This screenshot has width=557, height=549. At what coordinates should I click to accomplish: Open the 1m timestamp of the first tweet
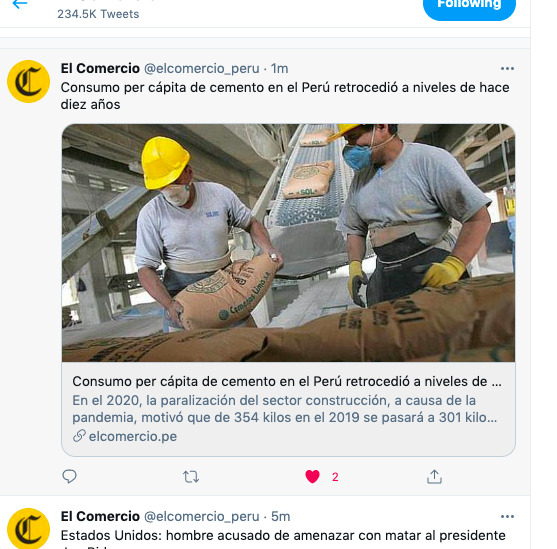(280, 69)
